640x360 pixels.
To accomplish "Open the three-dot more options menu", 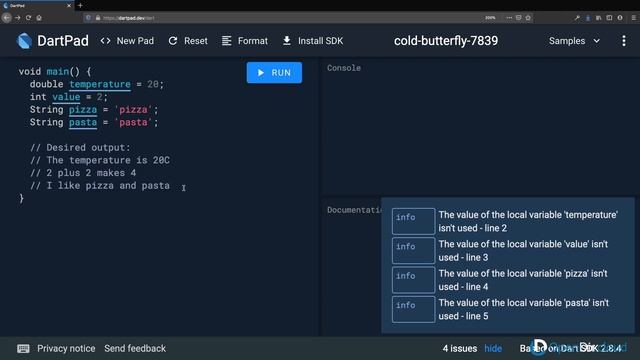I will [624, 41].
